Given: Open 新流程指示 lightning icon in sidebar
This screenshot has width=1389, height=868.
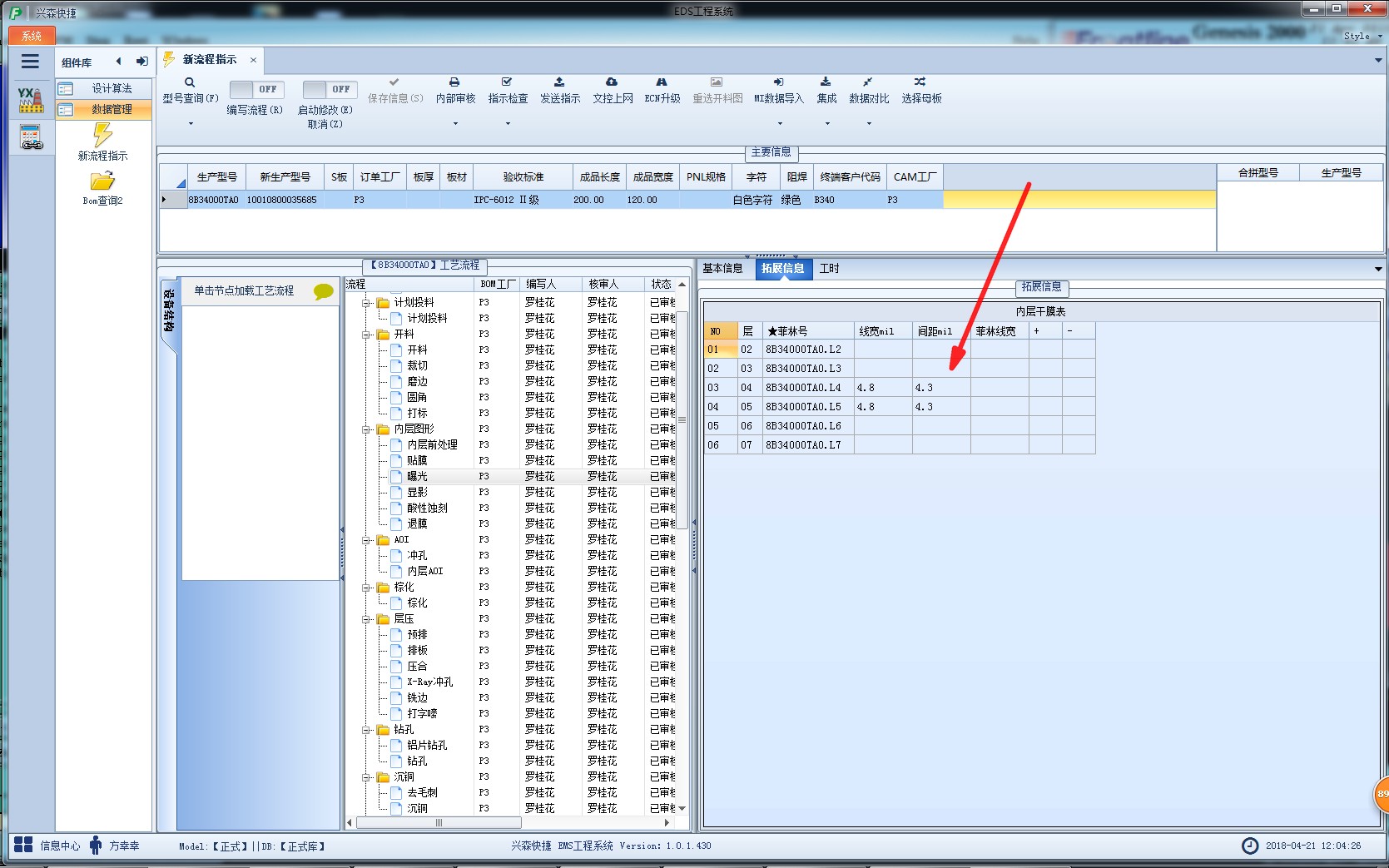Looking at the screenshot, I should [x=102, y=134].
